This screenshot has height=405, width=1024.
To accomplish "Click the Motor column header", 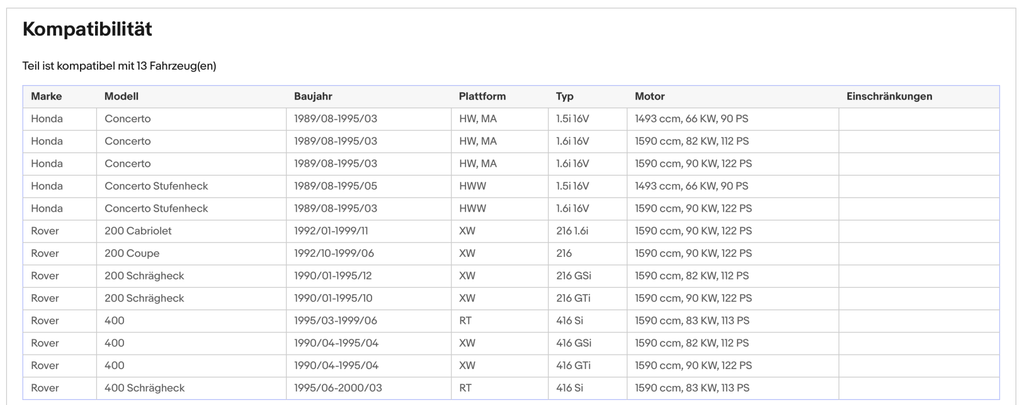I will pos(650,97).
